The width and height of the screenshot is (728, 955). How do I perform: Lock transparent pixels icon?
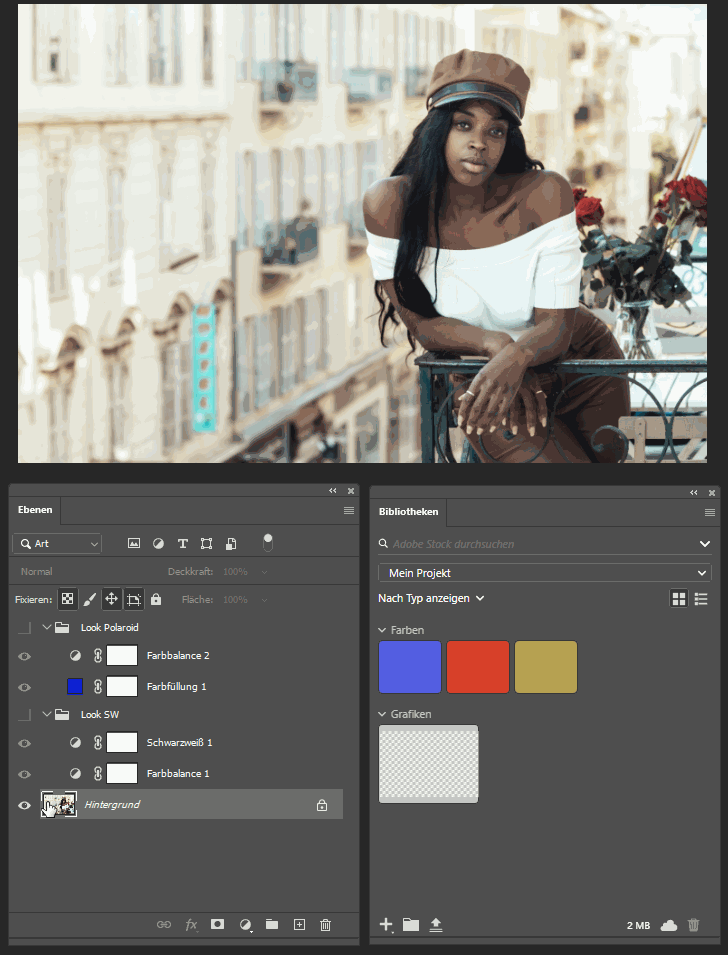67,599
